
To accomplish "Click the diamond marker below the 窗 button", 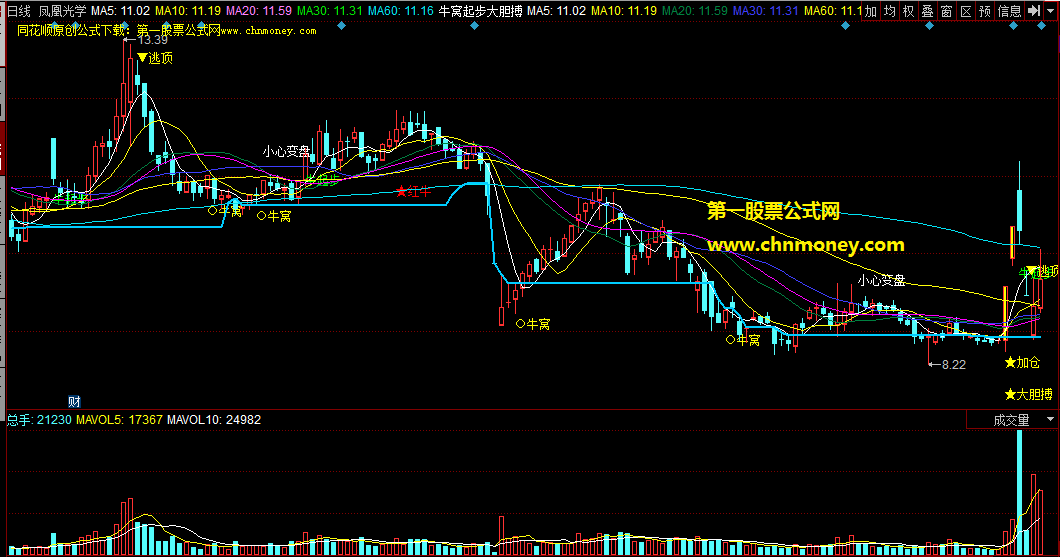I will (930, 26).
